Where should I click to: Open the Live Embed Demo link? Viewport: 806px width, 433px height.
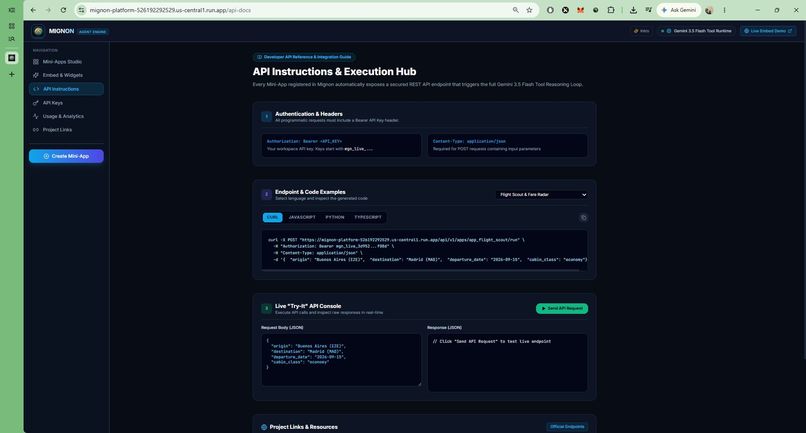click(x=768, y=31)
